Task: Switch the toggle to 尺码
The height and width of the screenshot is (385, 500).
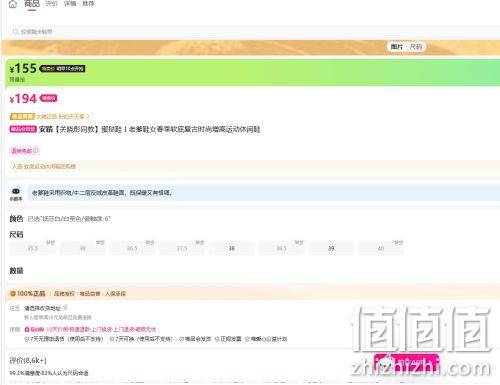Action: [416, 47]
